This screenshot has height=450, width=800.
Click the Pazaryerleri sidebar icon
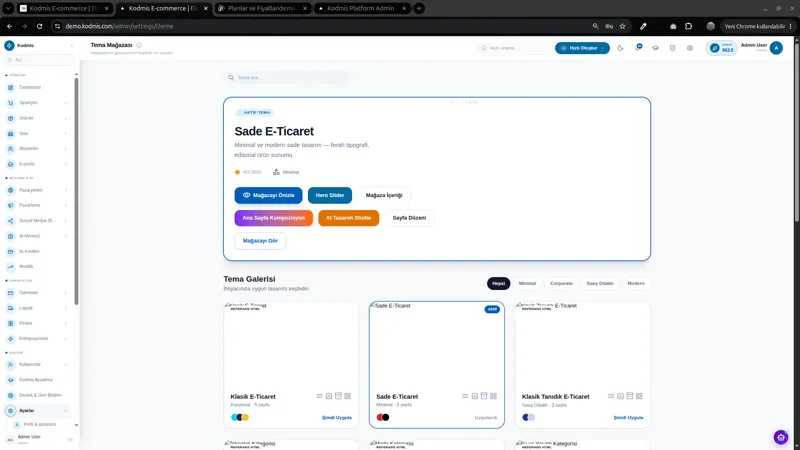pos(11,190)
